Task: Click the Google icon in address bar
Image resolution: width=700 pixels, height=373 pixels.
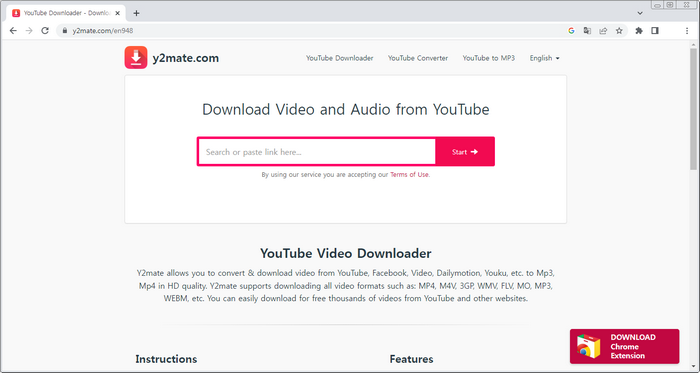Action: tap(571, 31)
